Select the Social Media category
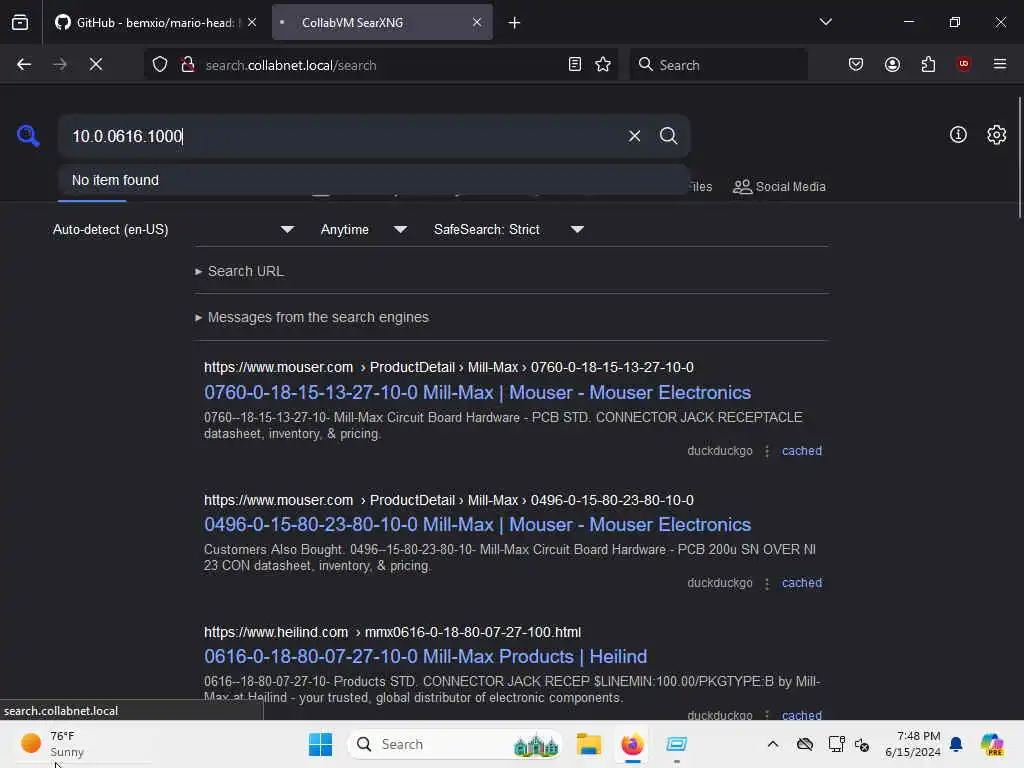1024x768 pixels. (x=779, y=187)
